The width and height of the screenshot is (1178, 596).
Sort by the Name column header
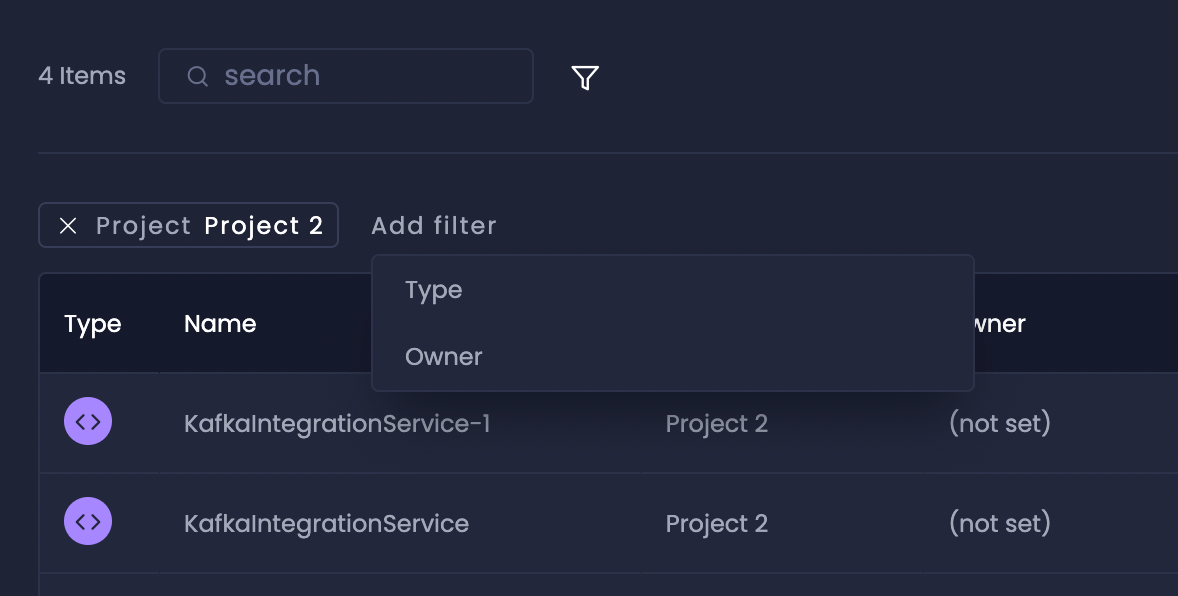point(220,324)
